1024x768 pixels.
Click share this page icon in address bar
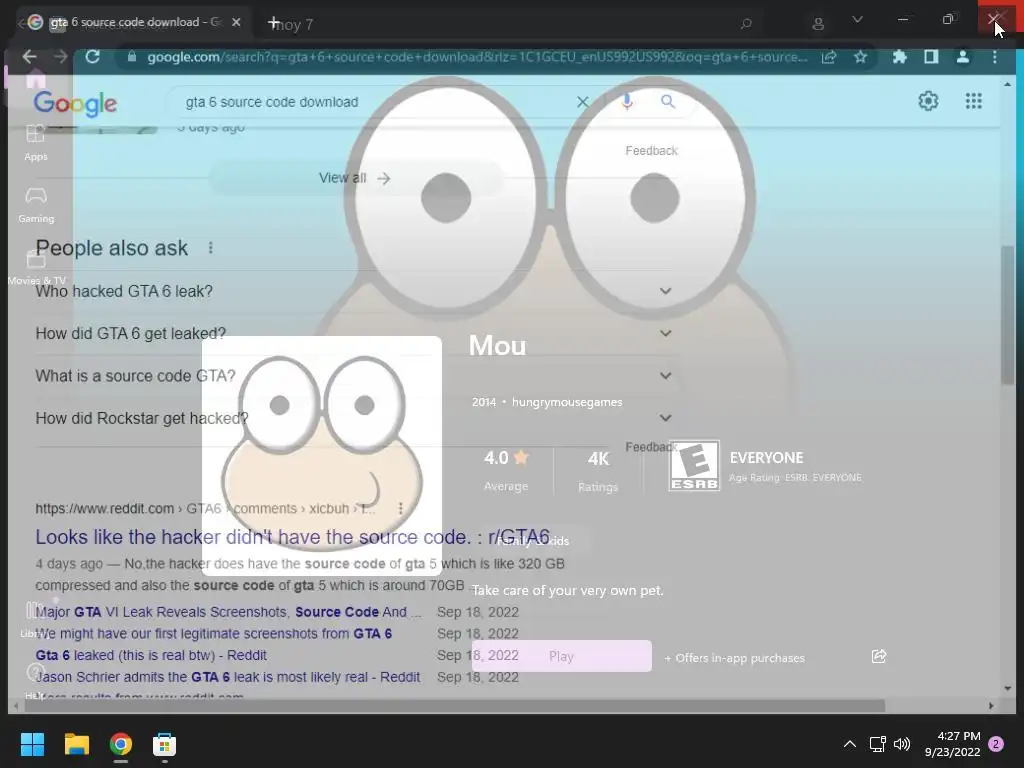tap(829, 57)
